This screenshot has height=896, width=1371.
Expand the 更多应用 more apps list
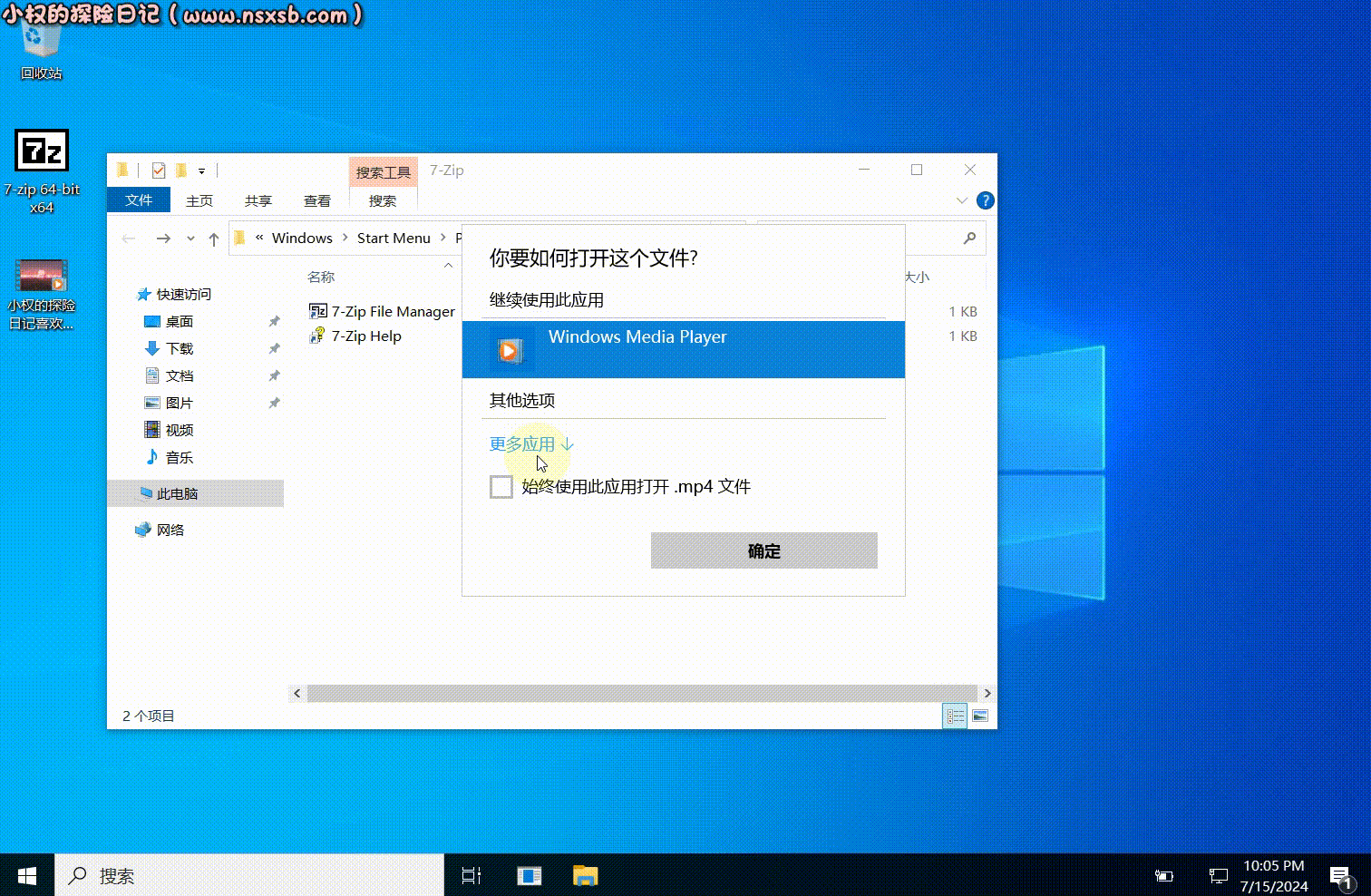531,444
